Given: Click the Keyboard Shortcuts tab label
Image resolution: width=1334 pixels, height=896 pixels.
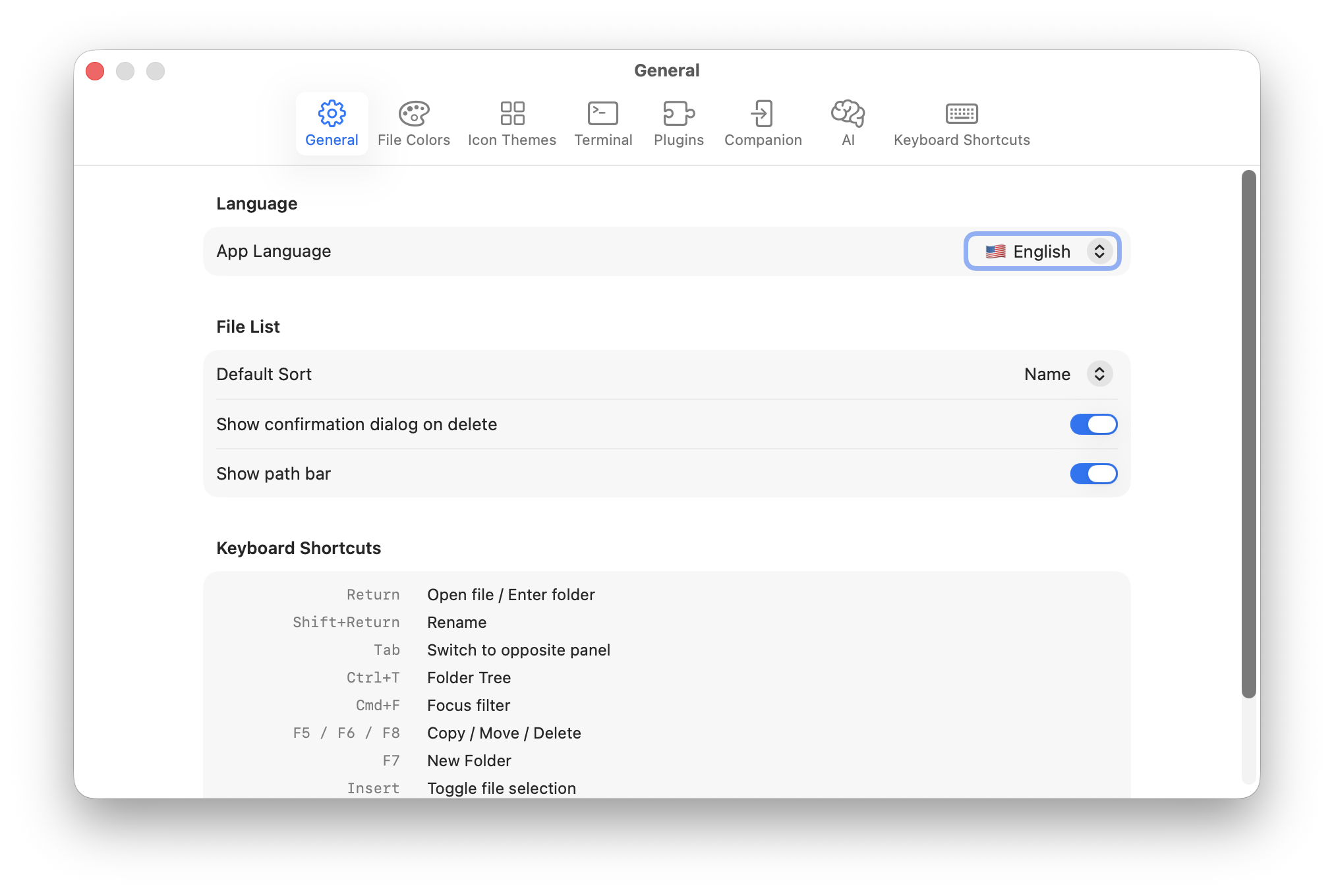Looking at the screenshot, I should (962, 140).
